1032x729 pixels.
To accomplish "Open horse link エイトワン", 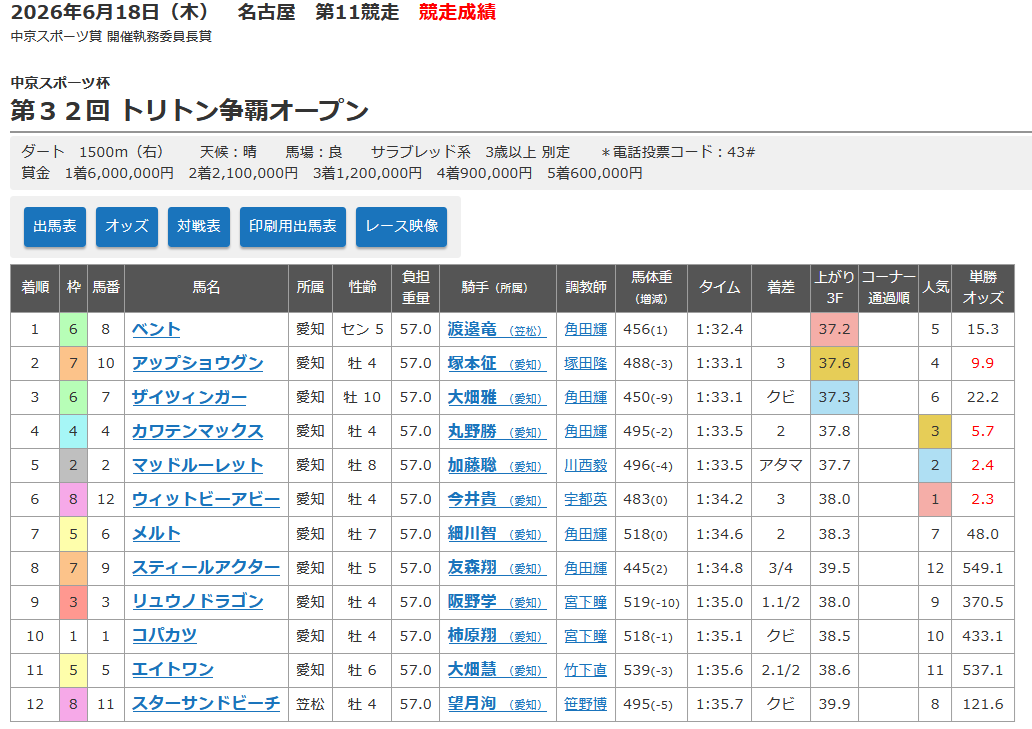I will (172, 670).
